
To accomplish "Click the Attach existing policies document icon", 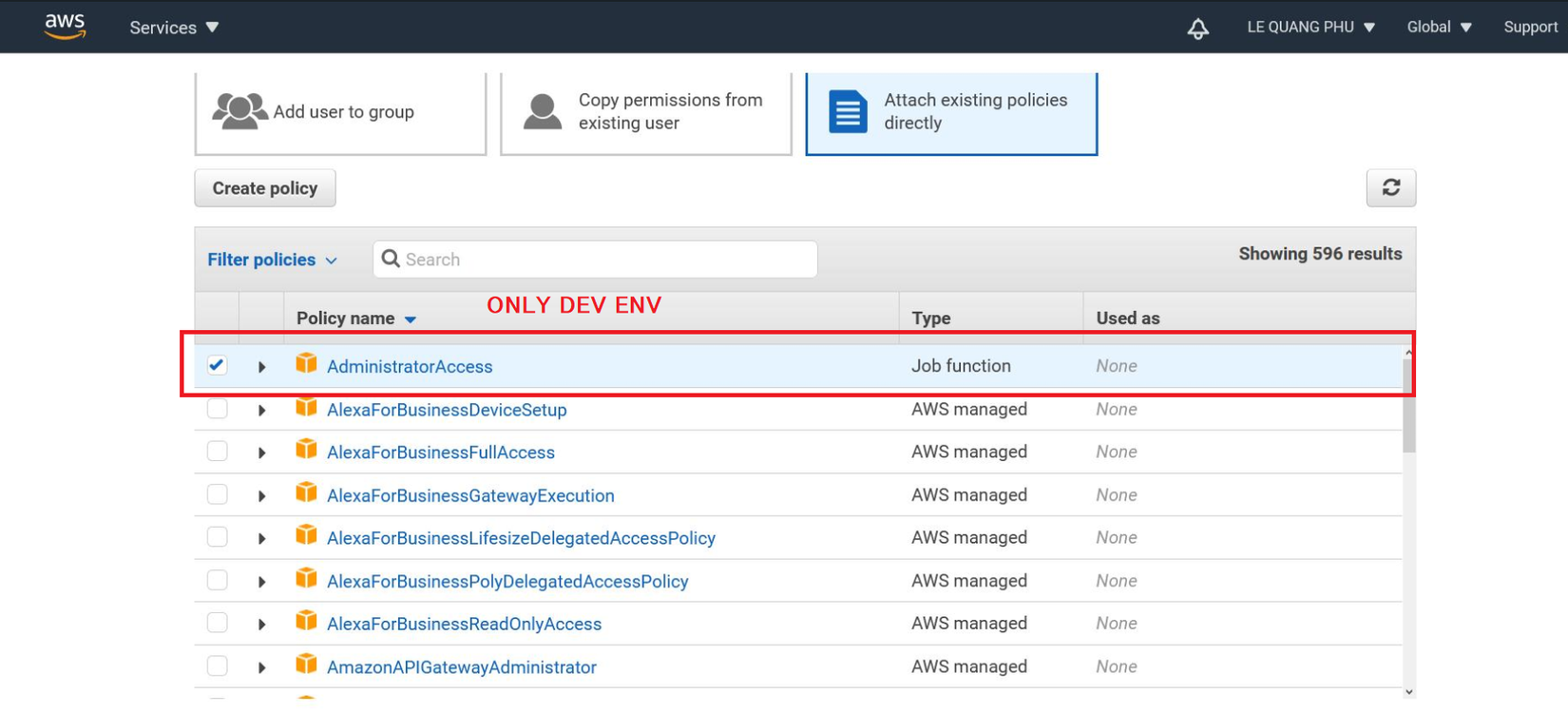I will click(848, 111).
